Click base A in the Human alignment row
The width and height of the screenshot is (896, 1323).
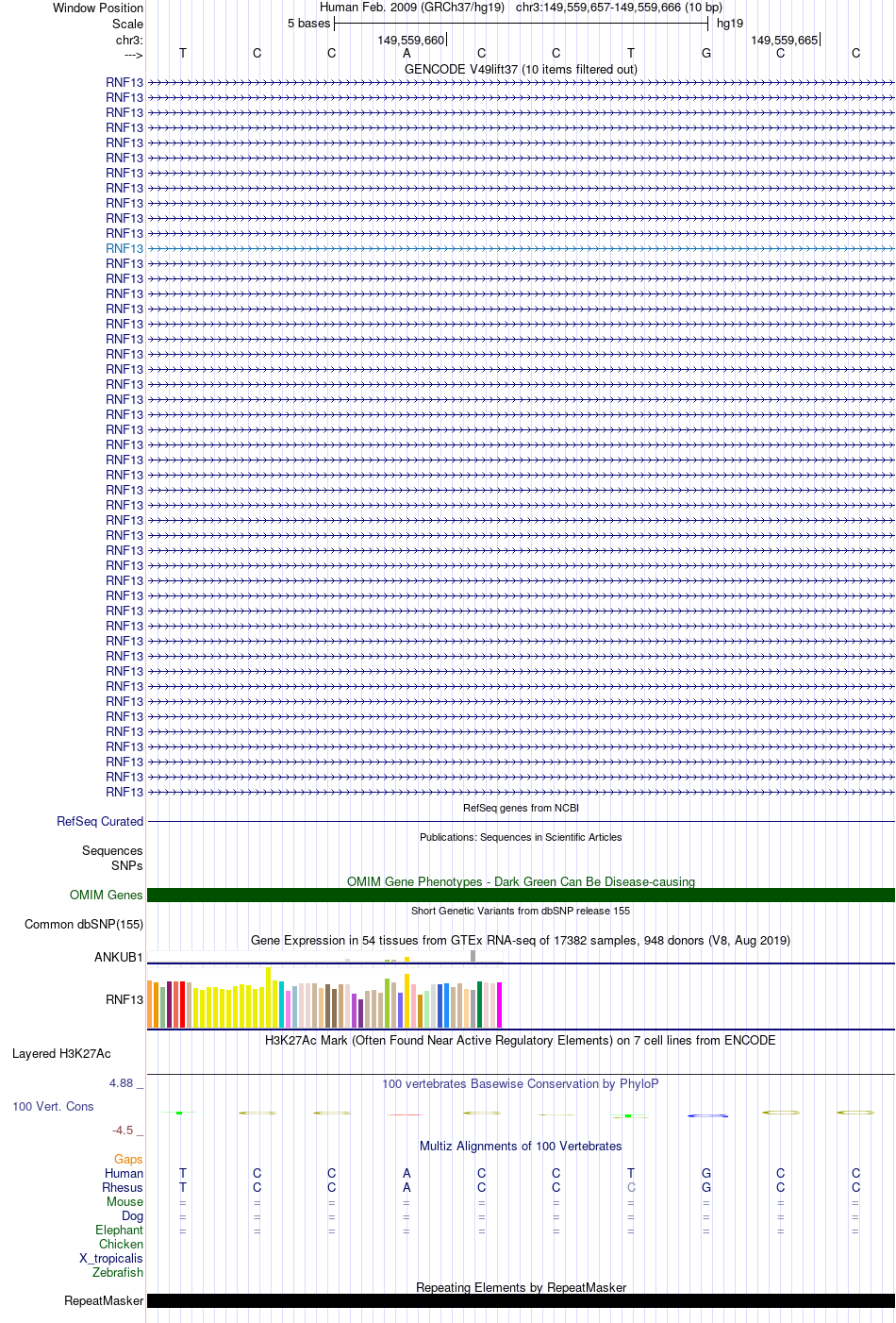point(407,1173)
